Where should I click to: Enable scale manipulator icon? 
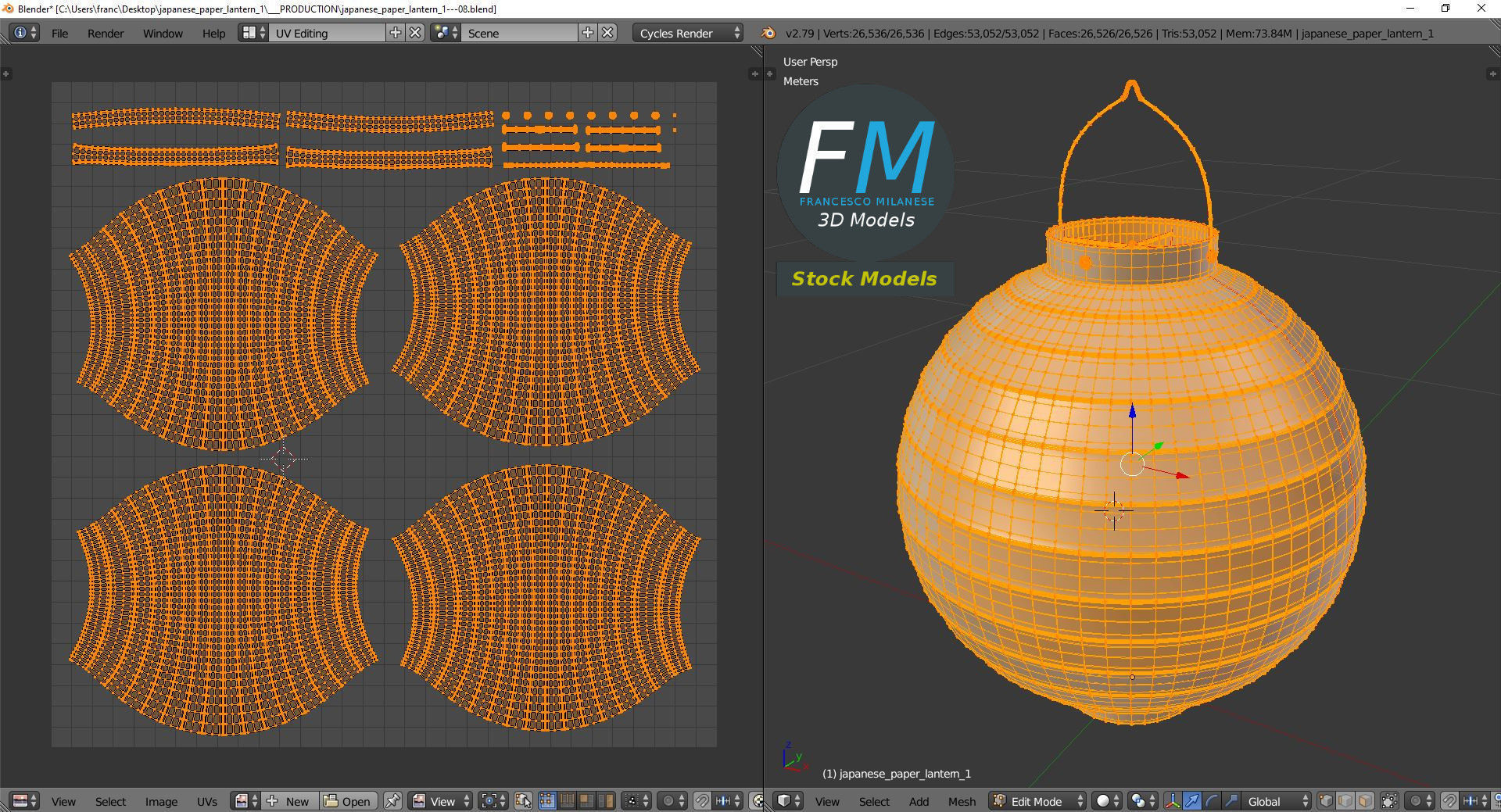pyautogui.click(x=1231, y=801)
